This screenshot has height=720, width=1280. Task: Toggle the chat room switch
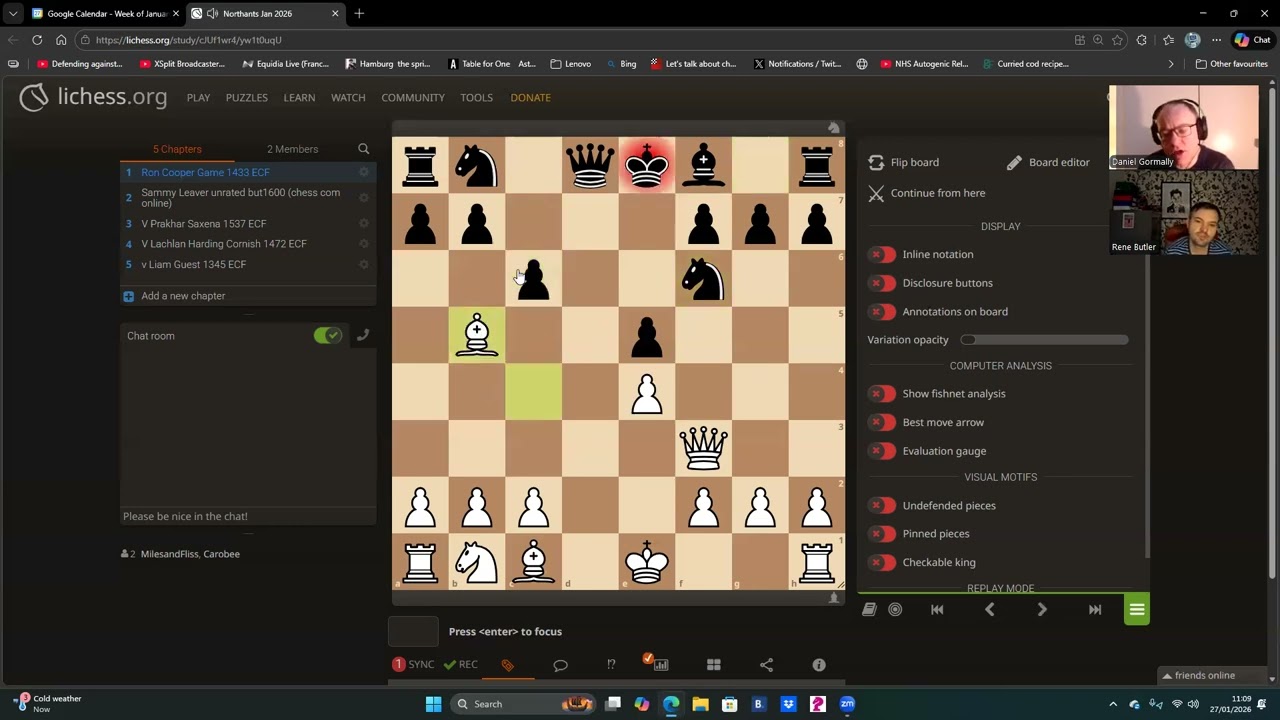(x=328, y=336)
